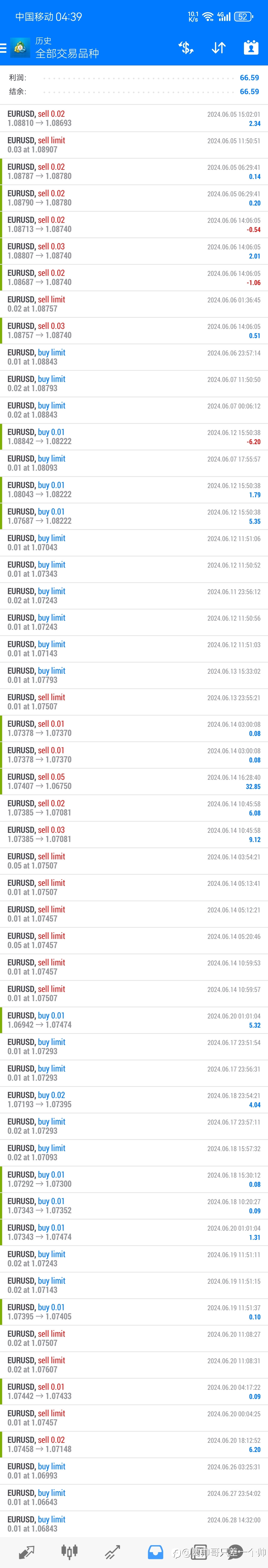The width and height of the screenshot is (268, 1568).
Task: Tap the MetaTrader app logo
Action: click(21, 48)
